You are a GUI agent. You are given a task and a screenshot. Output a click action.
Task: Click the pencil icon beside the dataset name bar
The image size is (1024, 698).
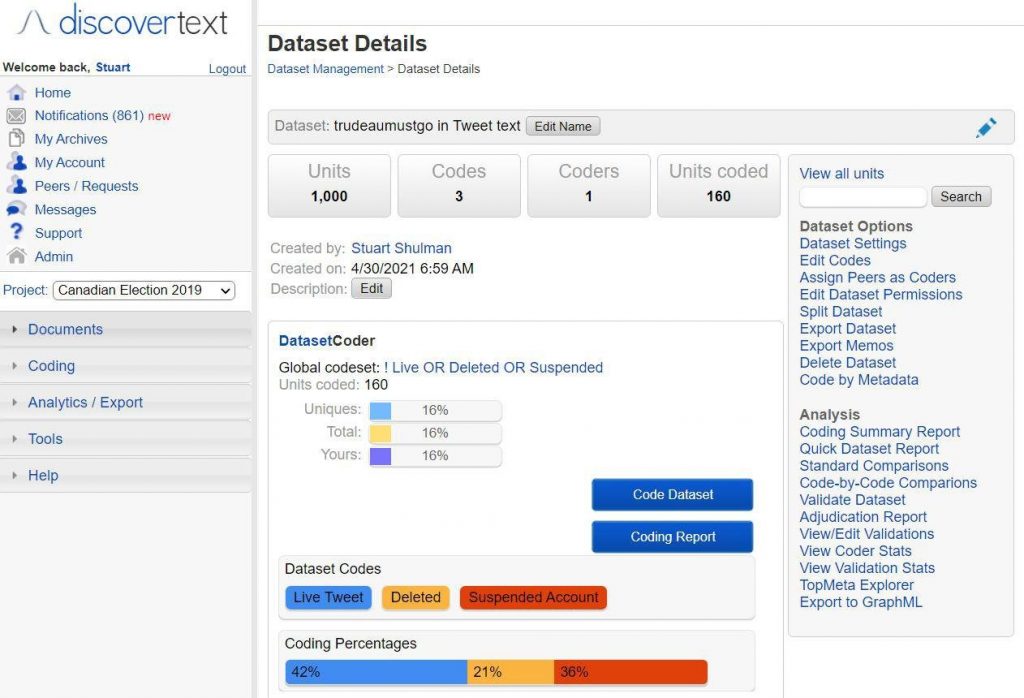[x=986, y=127]
